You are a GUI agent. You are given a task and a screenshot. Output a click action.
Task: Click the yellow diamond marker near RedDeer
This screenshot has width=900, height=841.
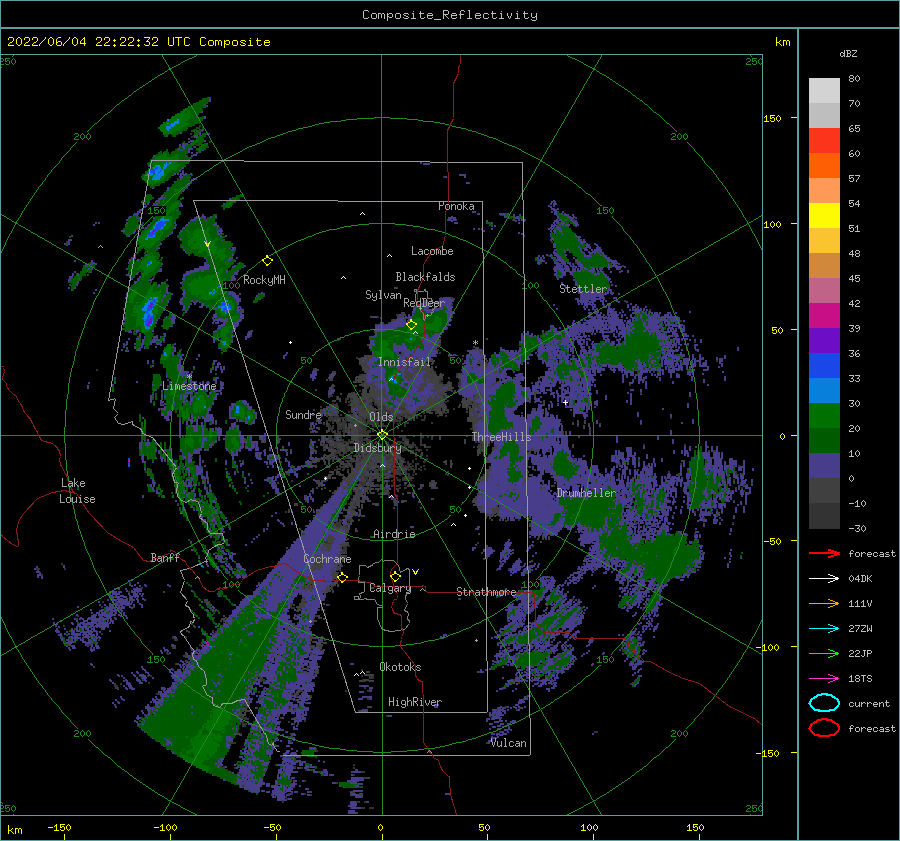[411, 325]
